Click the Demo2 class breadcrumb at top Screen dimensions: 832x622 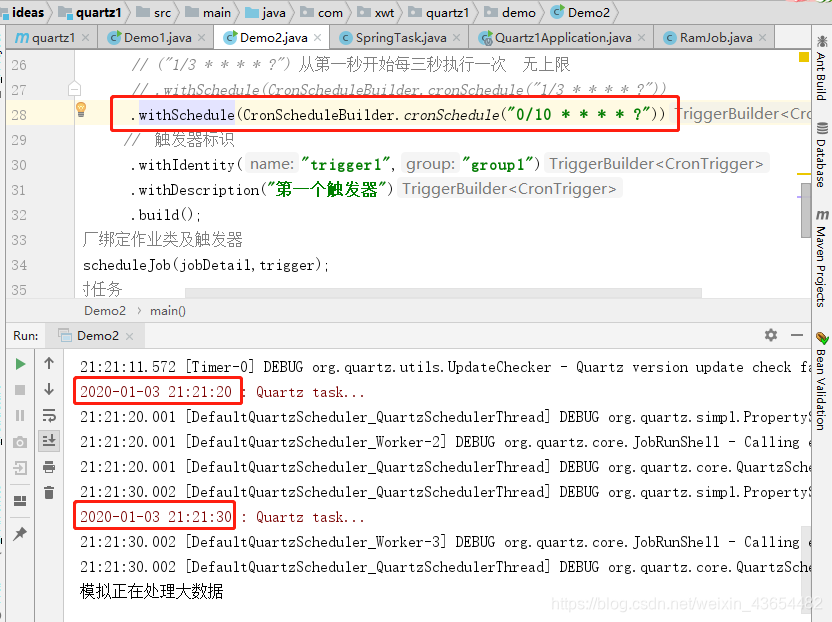(580, 12)
